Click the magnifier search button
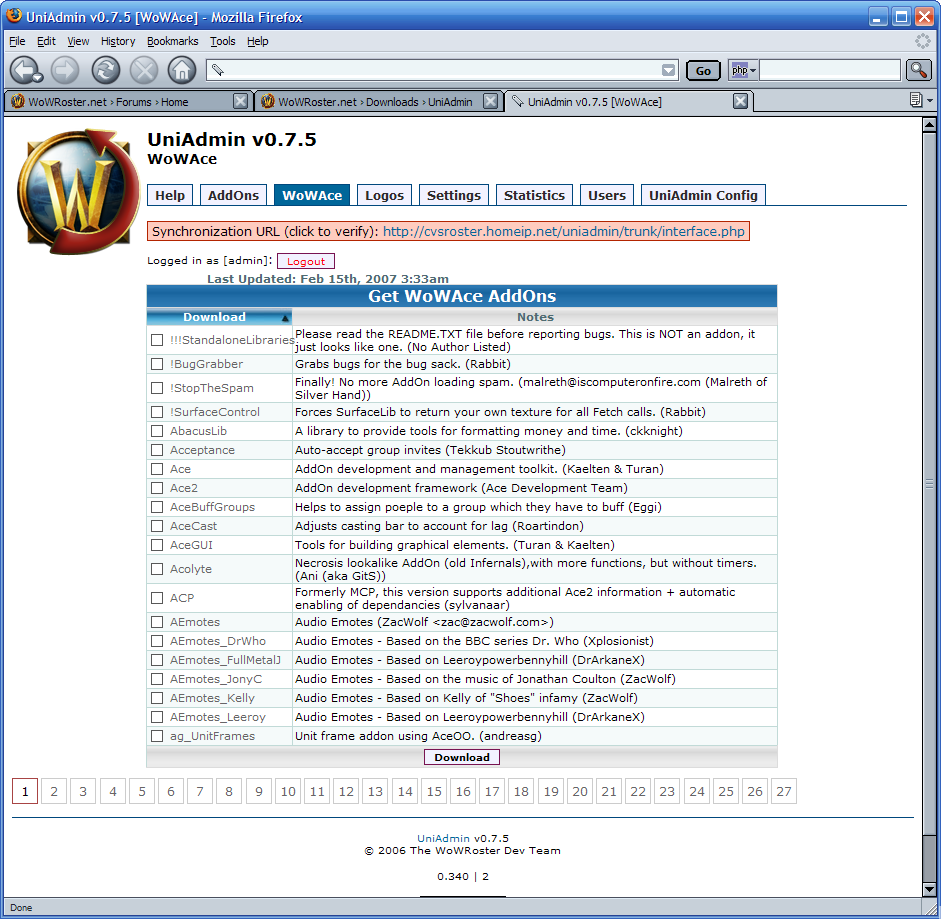Screen dimensions: 941x919 (x=918, y=70)
